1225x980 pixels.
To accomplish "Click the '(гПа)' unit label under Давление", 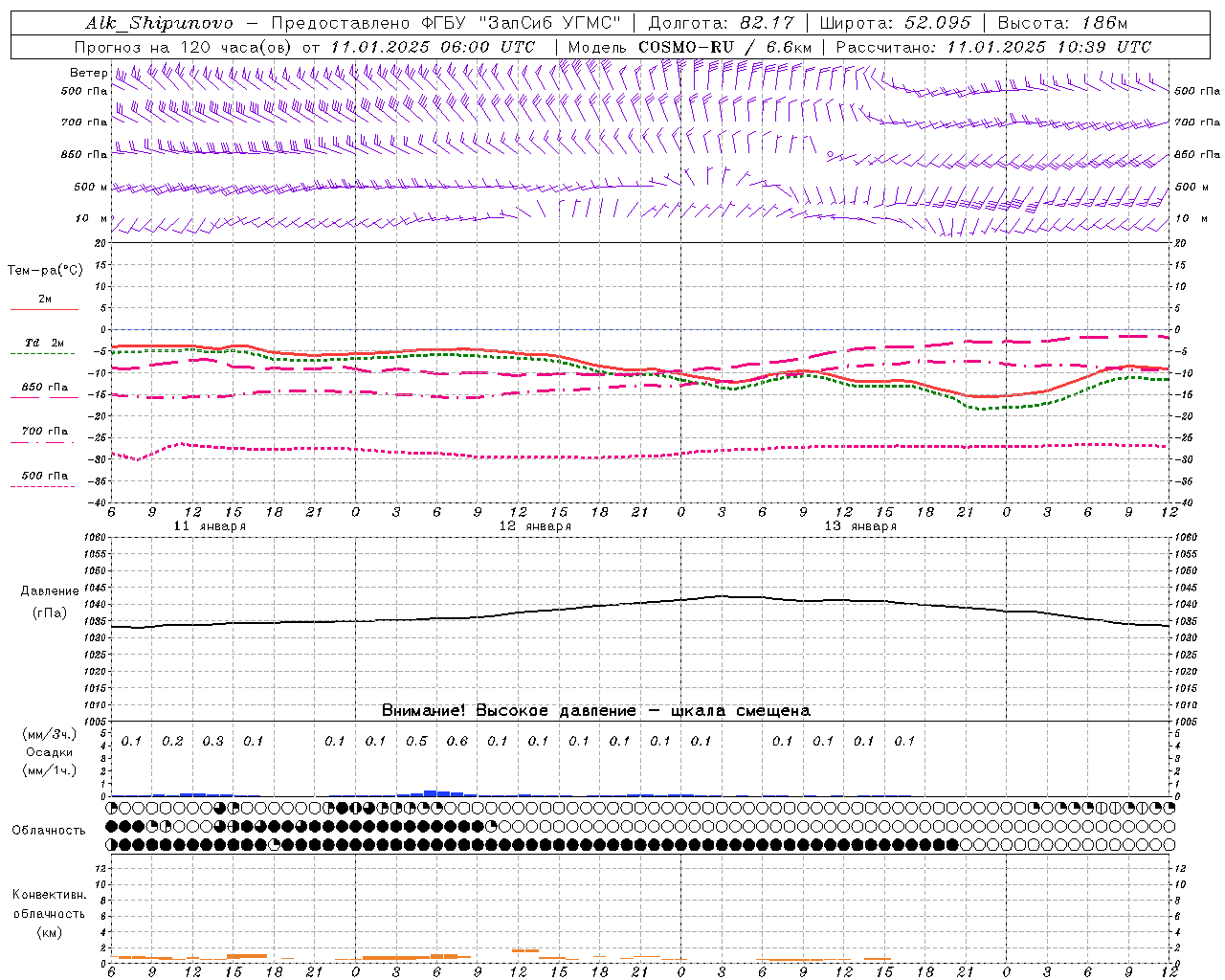I will coord(50,612).
